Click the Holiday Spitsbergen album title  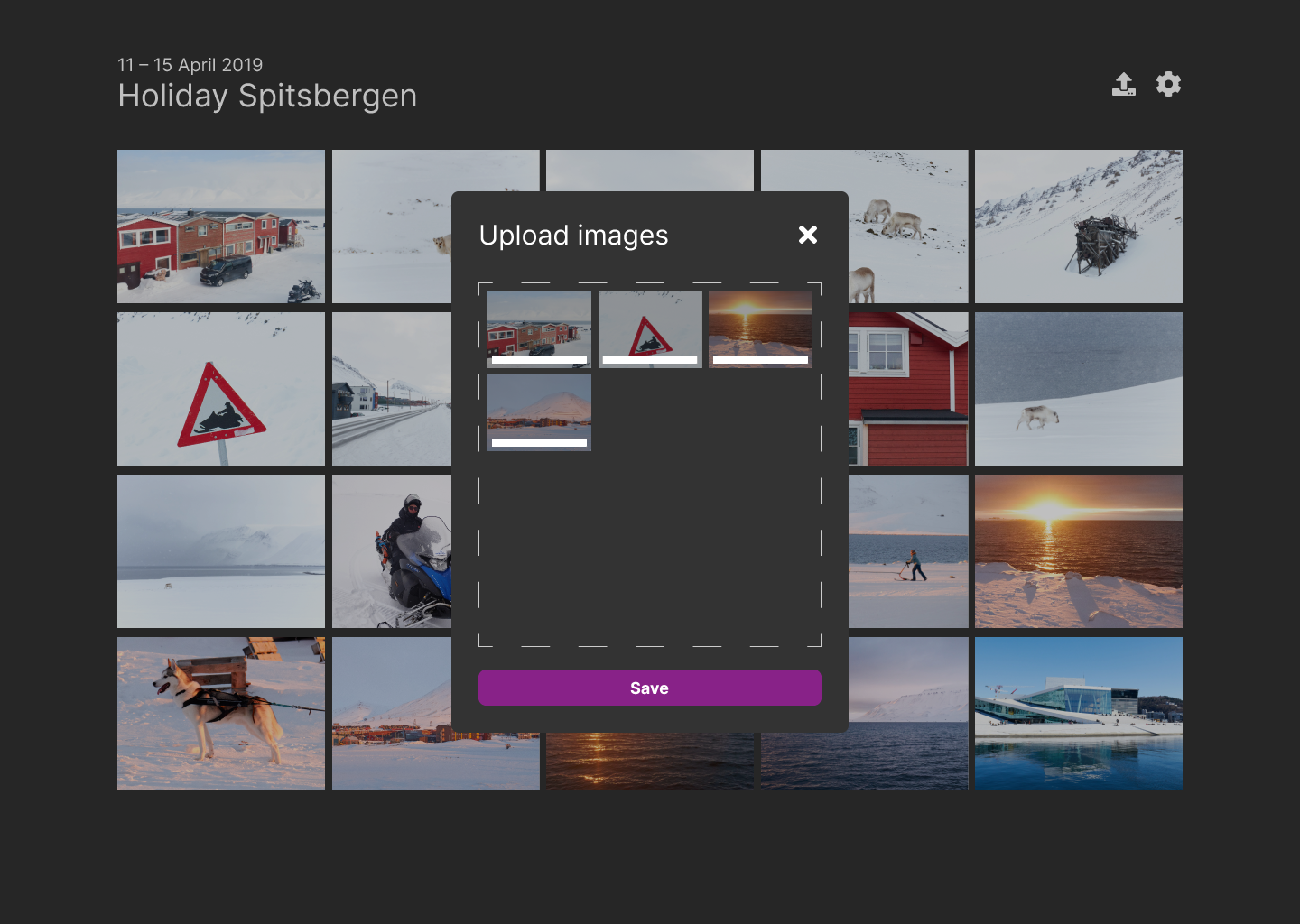tap(267, 96)
